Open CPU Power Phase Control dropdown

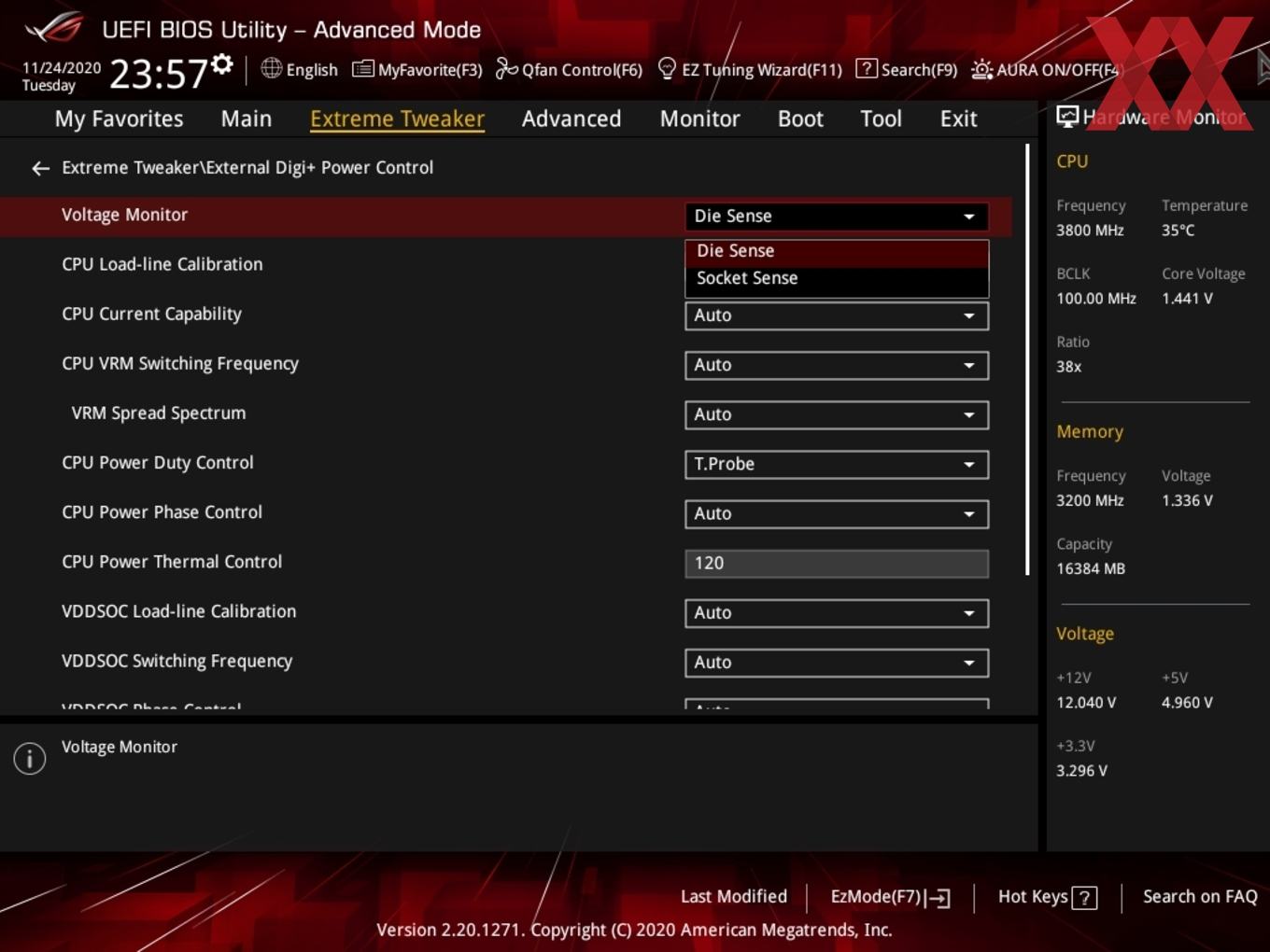pyautogui.click(x=837, y=513)
